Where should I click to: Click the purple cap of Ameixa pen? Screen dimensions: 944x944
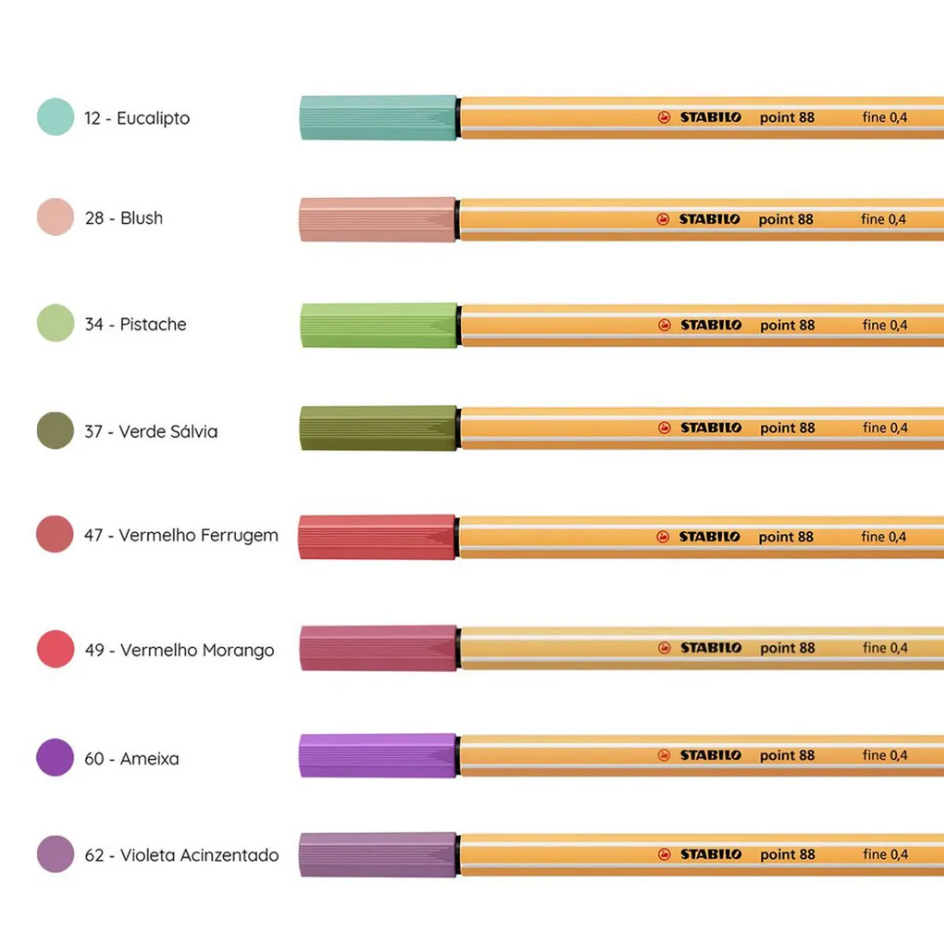(378, 756)
